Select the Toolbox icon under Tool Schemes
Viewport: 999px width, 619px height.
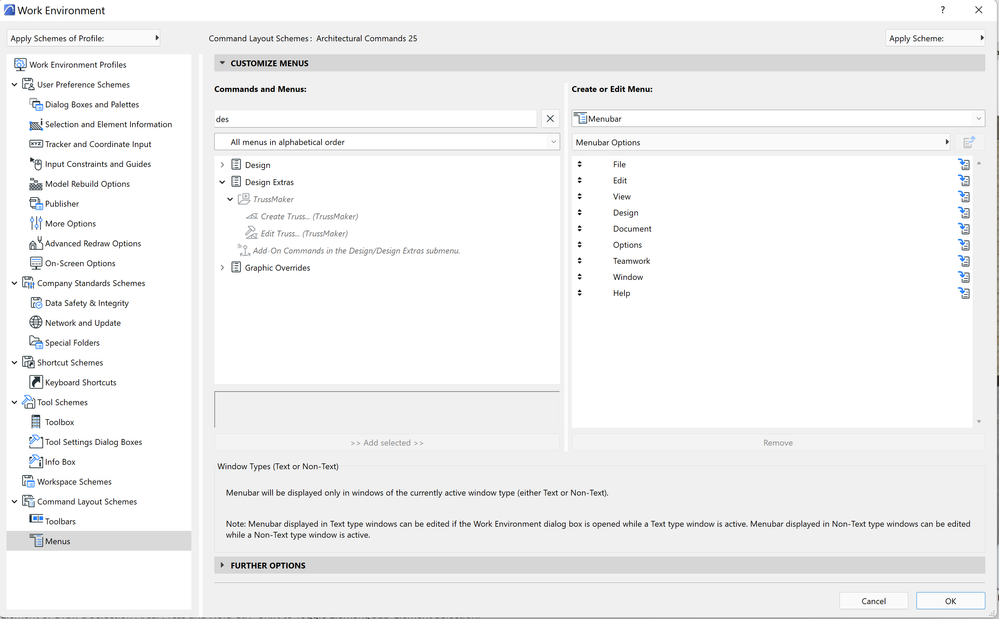34,421
